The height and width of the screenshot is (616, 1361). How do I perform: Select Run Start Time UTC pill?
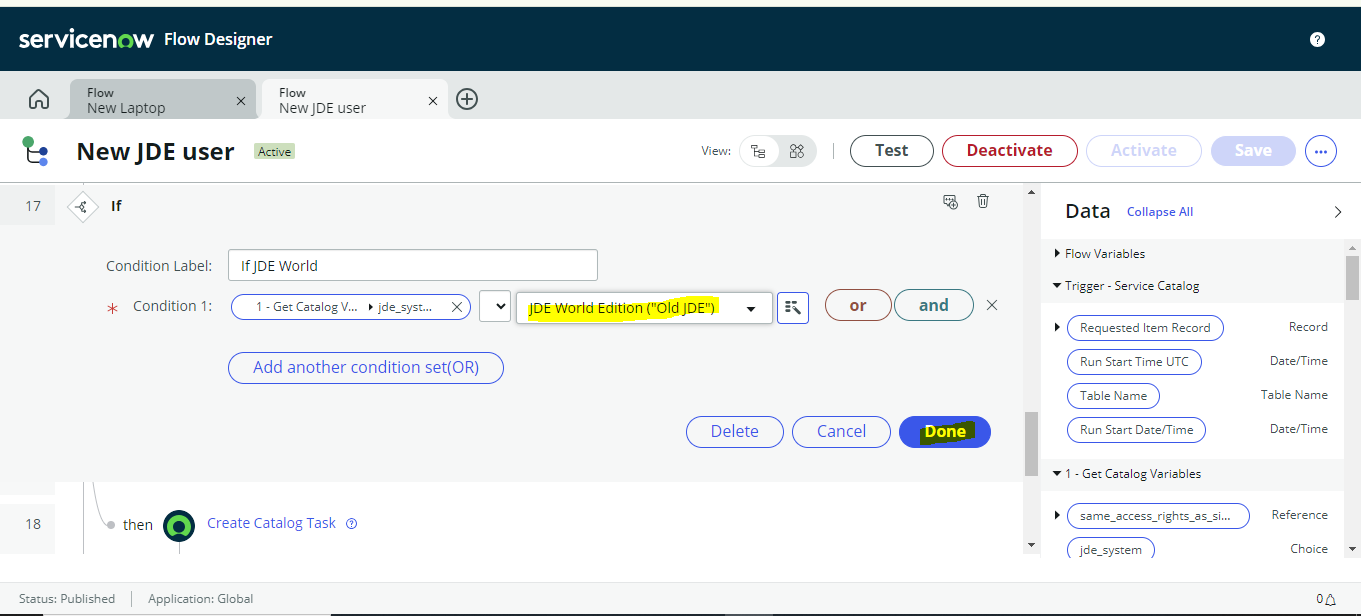point(1134,362)
